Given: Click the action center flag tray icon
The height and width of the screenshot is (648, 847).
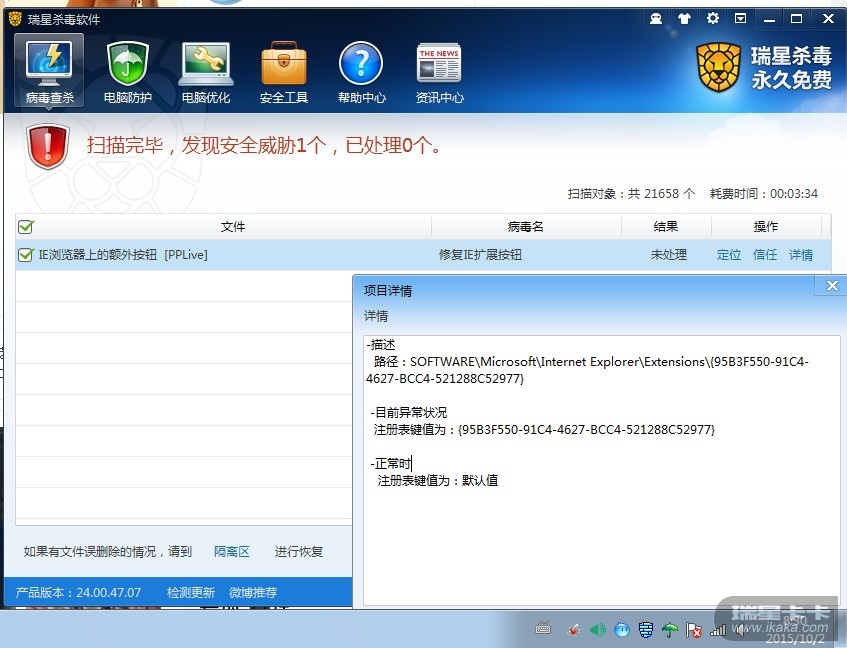Looking at the screenshot, I should tap(694, 630).
